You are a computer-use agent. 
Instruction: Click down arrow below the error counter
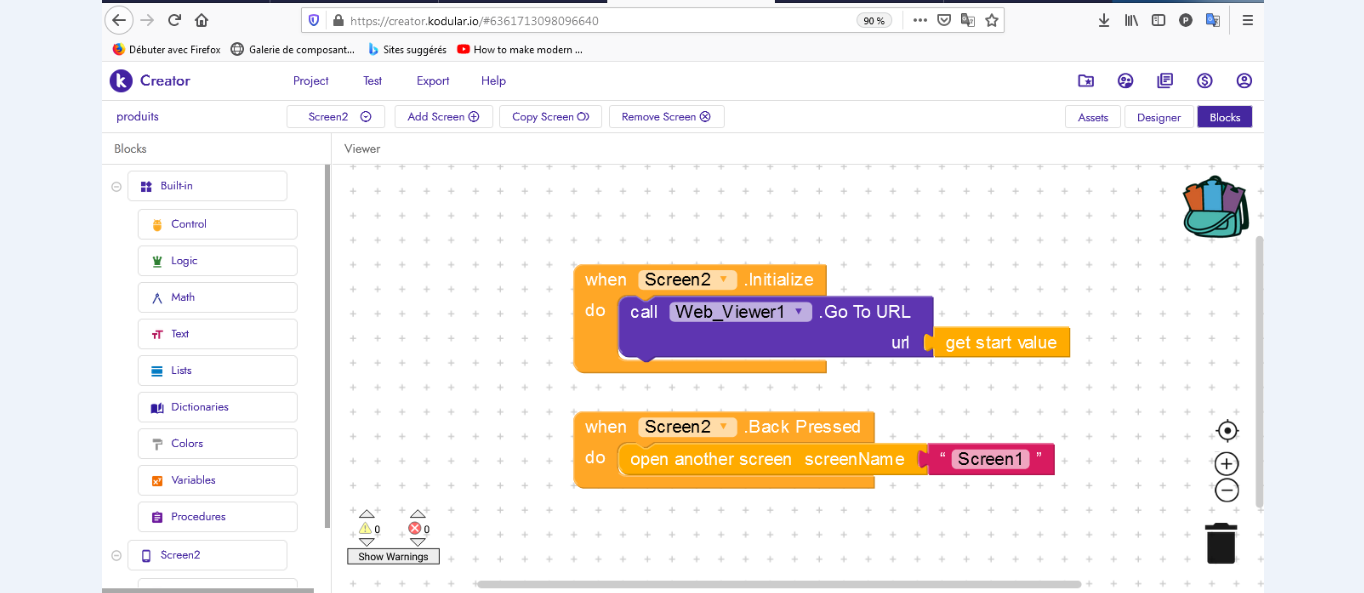pyautogui.click(x=417, y=542)
